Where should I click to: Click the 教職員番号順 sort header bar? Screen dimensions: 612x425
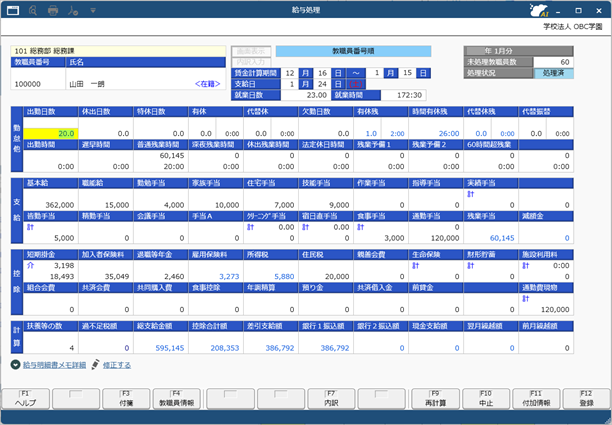pos(353,51)
